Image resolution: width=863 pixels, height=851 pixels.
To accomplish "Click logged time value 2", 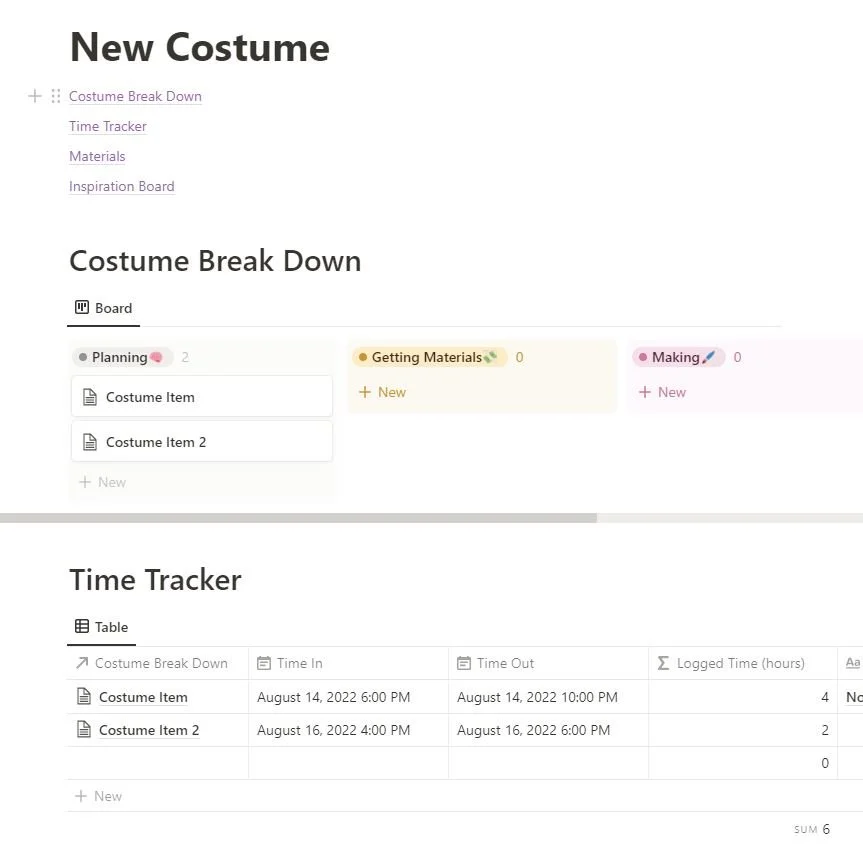I will coord(824,730).
